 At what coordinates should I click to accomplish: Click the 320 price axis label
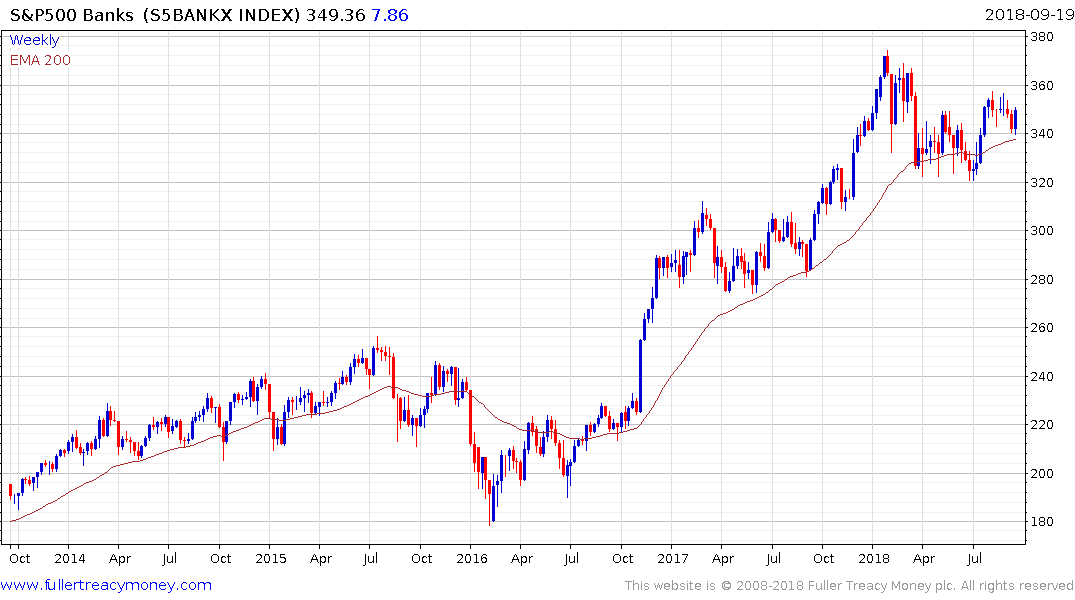tap(1042, 182)
